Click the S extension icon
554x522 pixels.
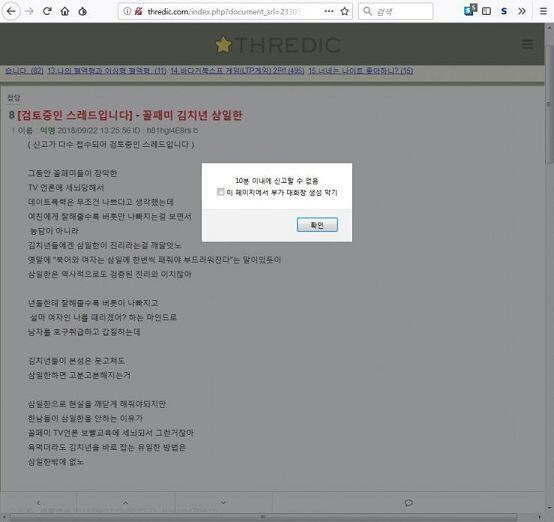(x=504, y=11)
